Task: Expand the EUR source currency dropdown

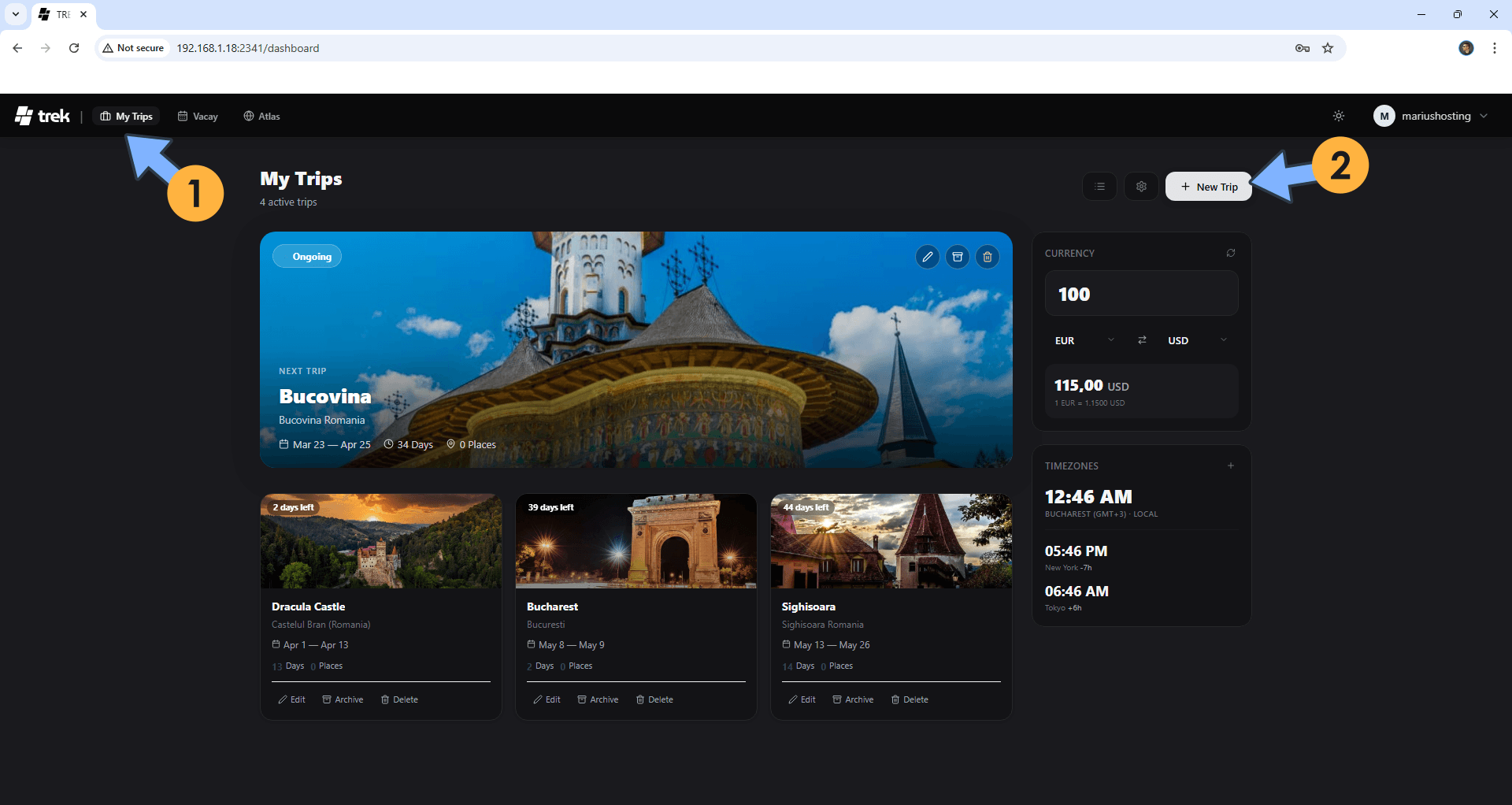Action: [x=1084, y=340]
